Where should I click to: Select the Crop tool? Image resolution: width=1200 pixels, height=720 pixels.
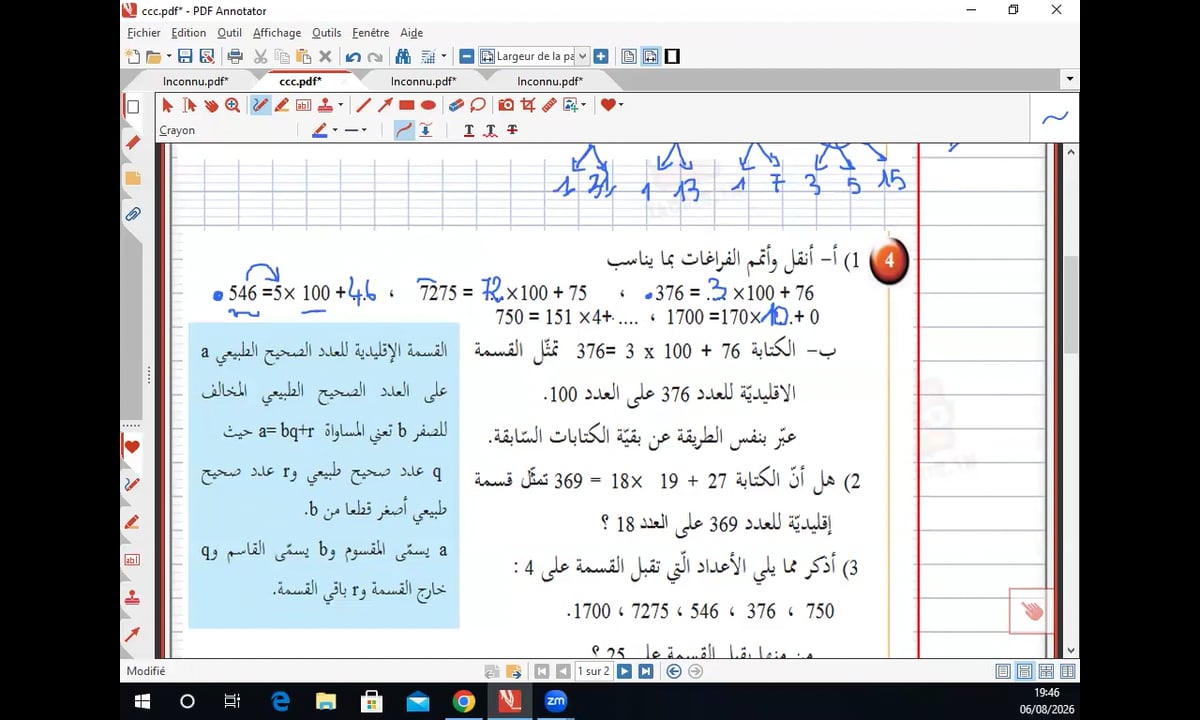tap(528, 105)
